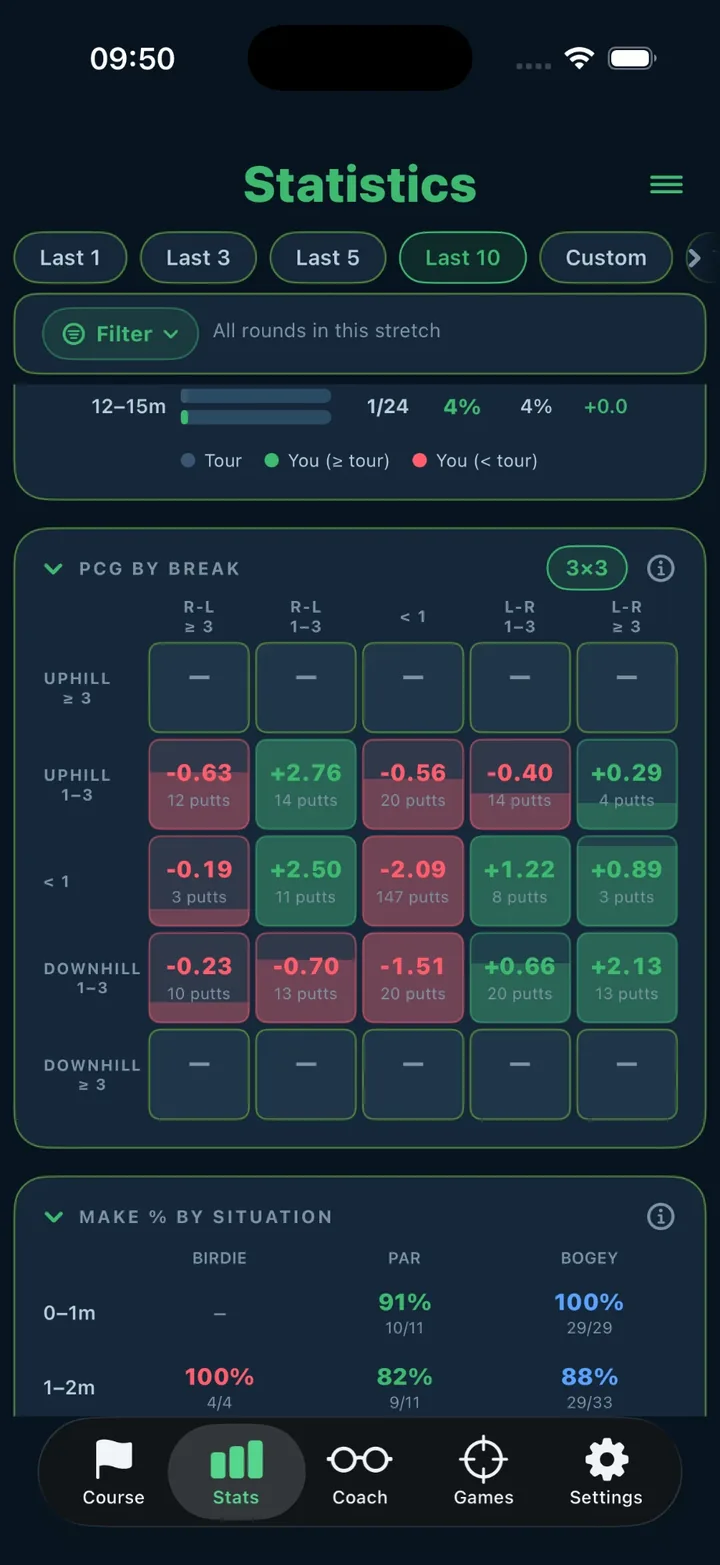
Task: Select the -2.09 cell with 147 putts
Action: tap(413, 881)
